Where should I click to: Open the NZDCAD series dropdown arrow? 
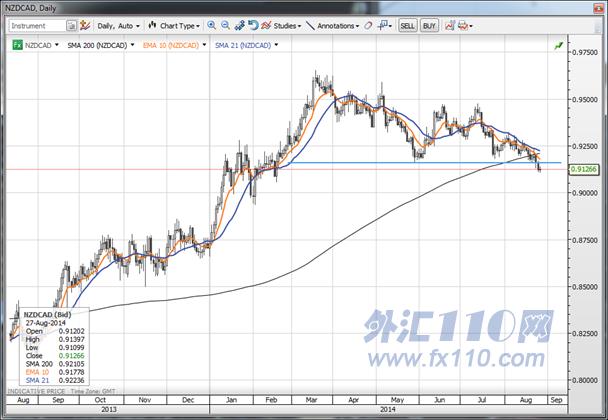(57, 45)
